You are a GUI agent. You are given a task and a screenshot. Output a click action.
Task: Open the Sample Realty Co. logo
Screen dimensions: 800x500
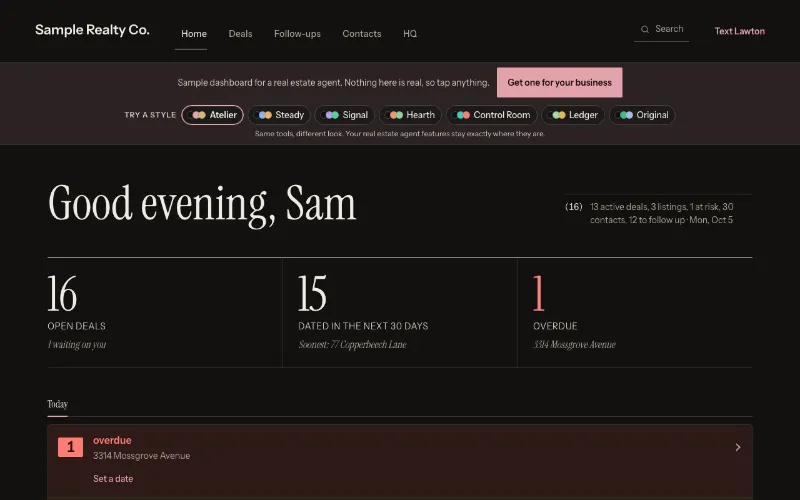coord(92,30)
